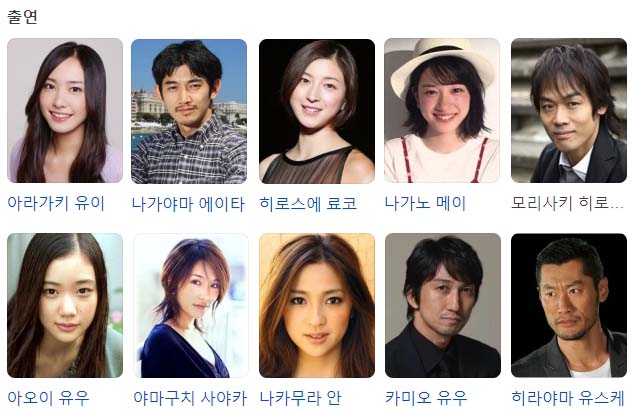Click the 나가야마 에이타 name link
The width and height of the screenshot is (632, 410).
tap(188, 204)
